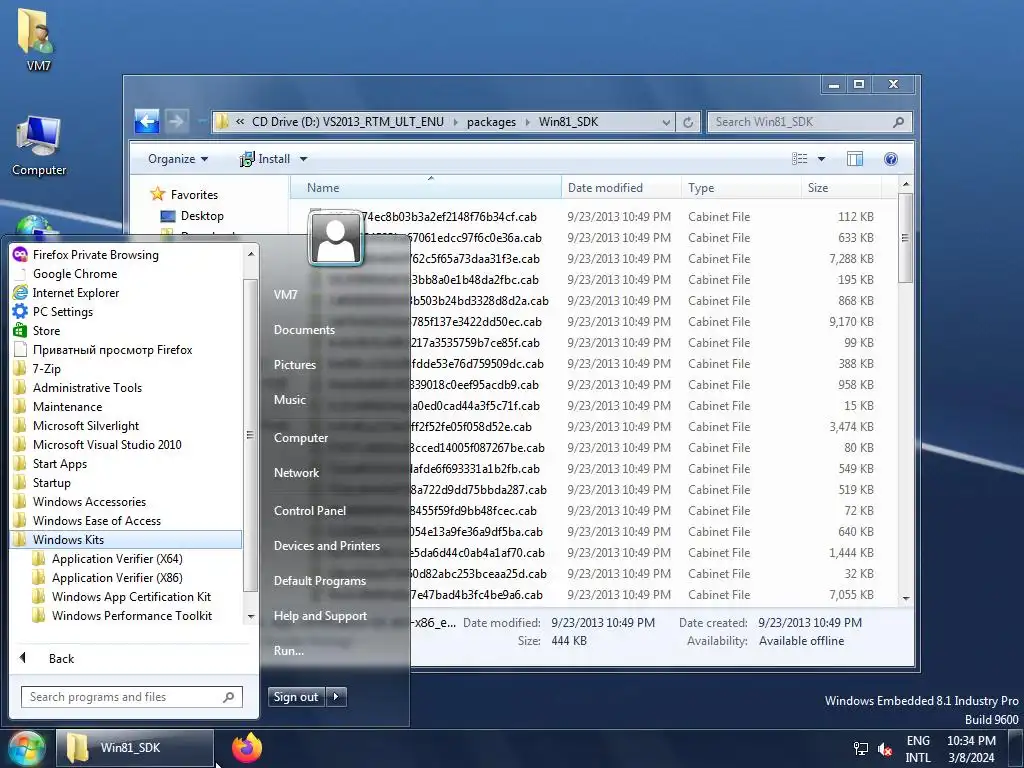Open Sign out options arrow
The height and width of the screenshot is (768, 1024).
336,697
